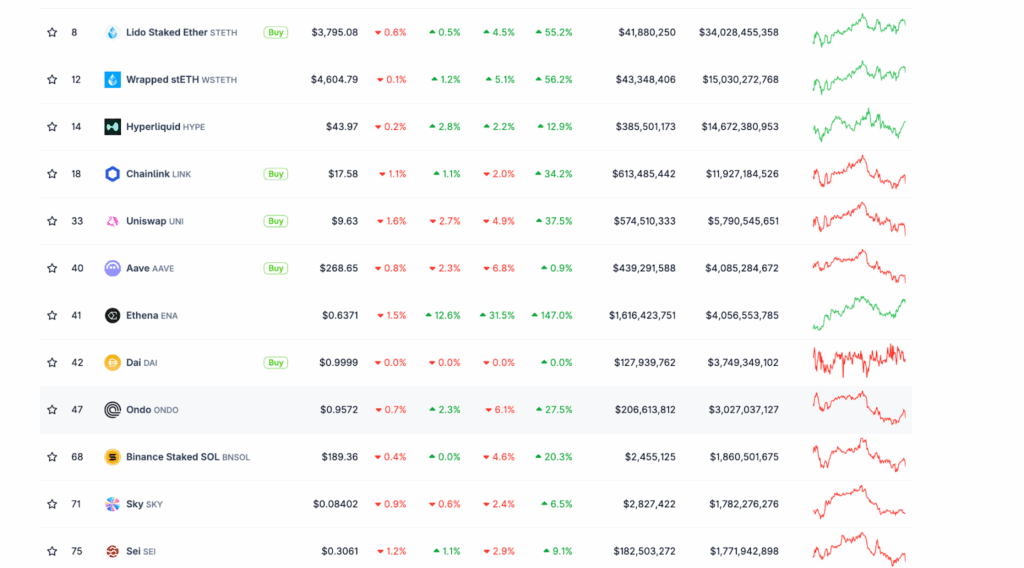Star the Wrapped stETH row
Viewport: 1024px width, 568px height.
tap(52, 80)
